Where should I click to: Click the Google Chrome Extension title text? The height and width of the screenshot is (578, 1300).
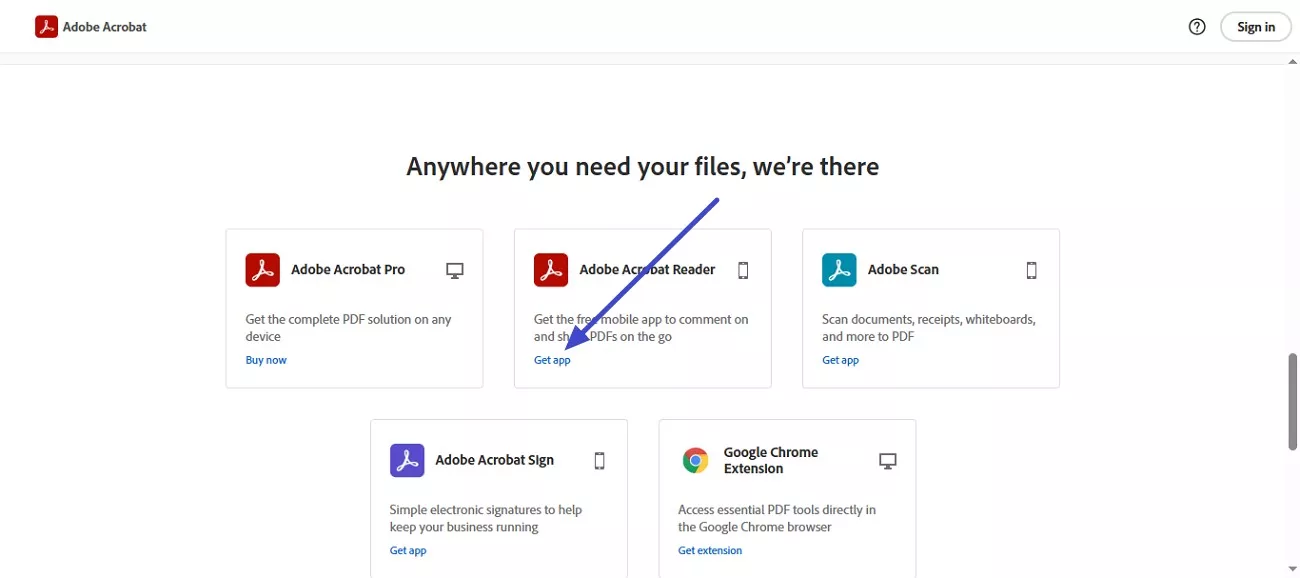771,461
